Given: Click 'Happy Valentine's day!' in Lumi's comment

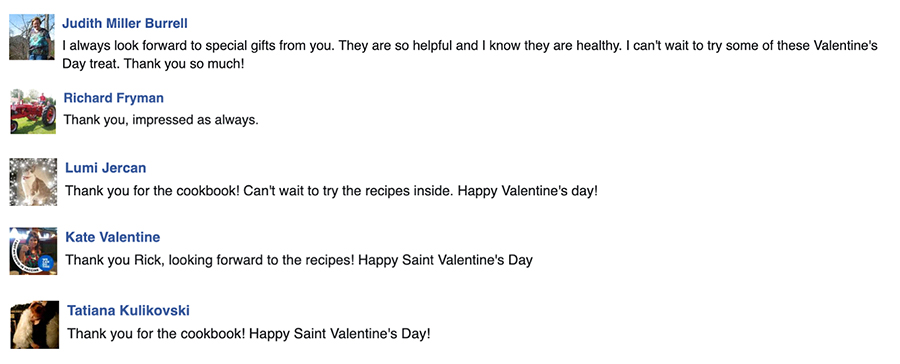Looking at the screenshot, I should (527, 191).
